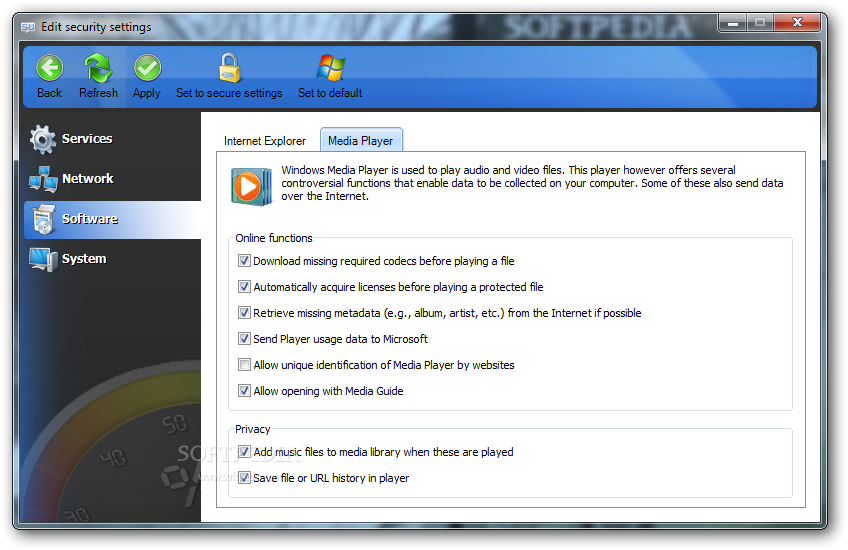Viewport: 848px width, 550px height.
Task: Select the Software category
Action: point(112,220)
